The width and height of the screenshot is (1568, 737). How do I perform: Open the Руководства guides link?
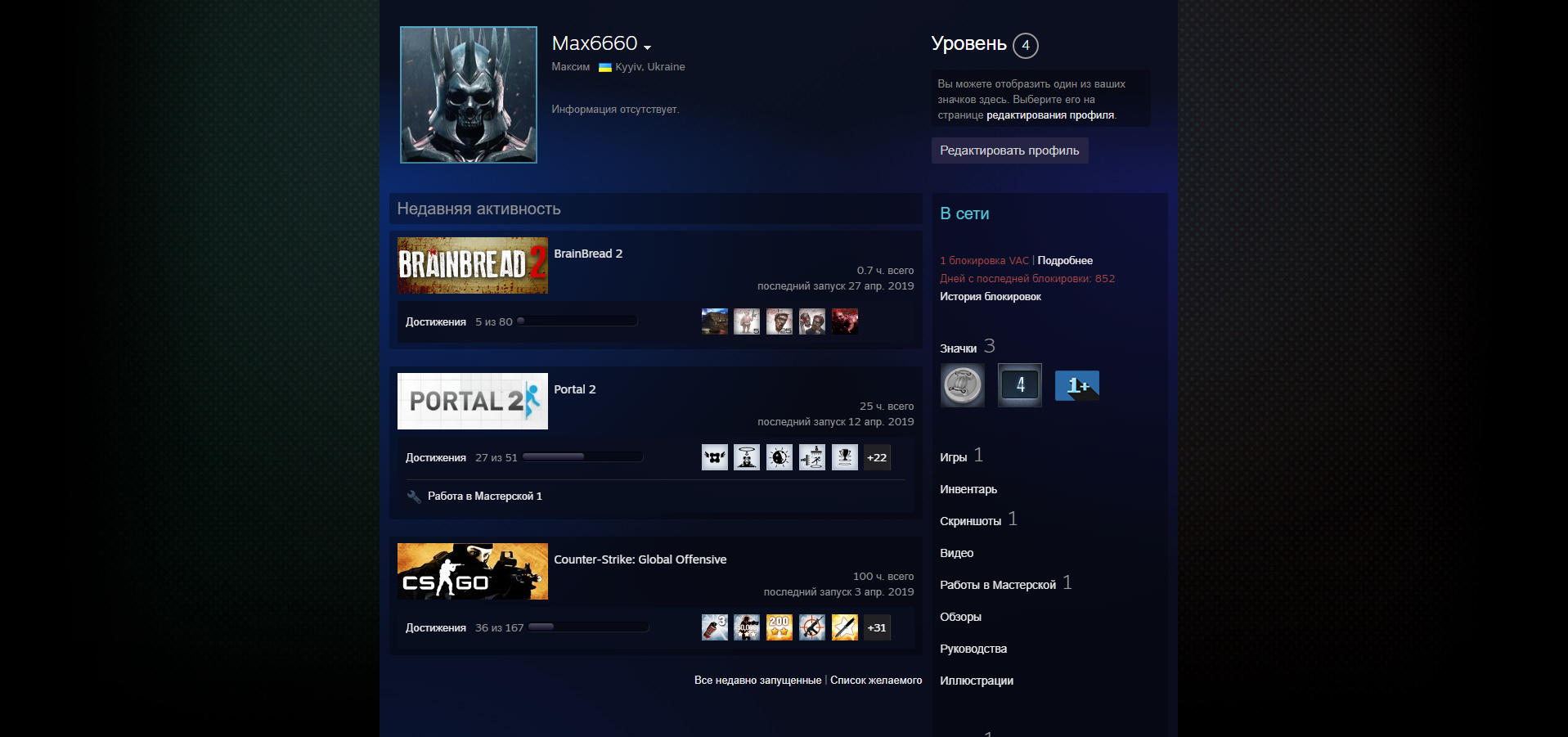pyautogui.click(x=973, y=649)
